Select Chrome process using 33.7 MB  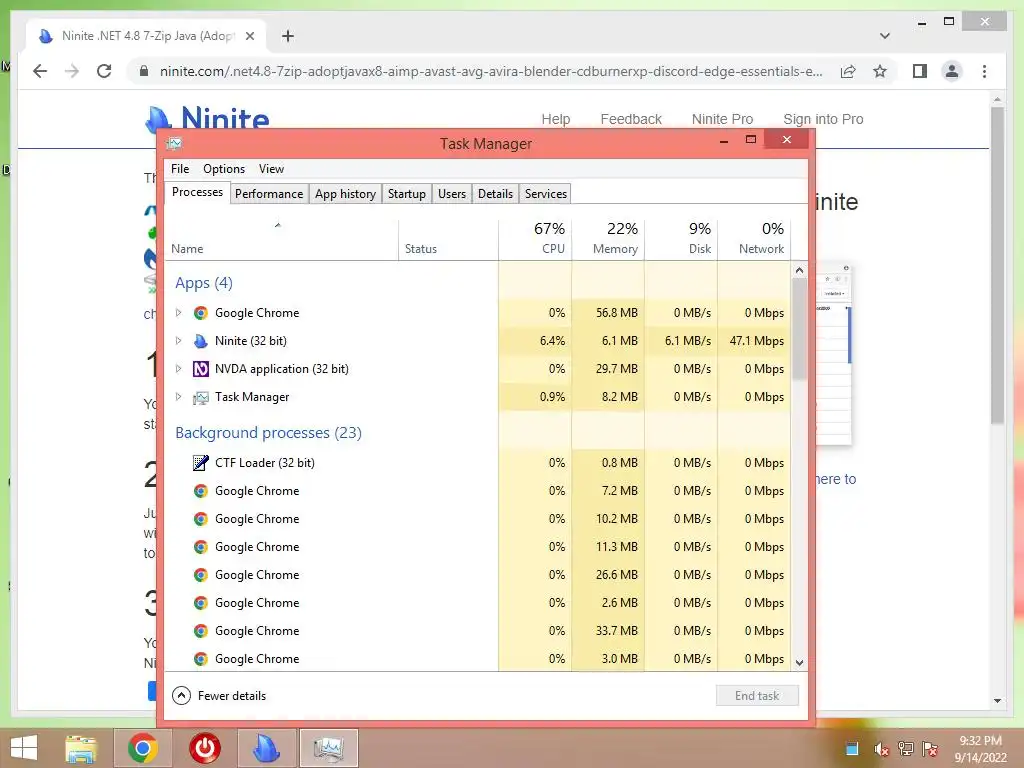tap(477, 631)
